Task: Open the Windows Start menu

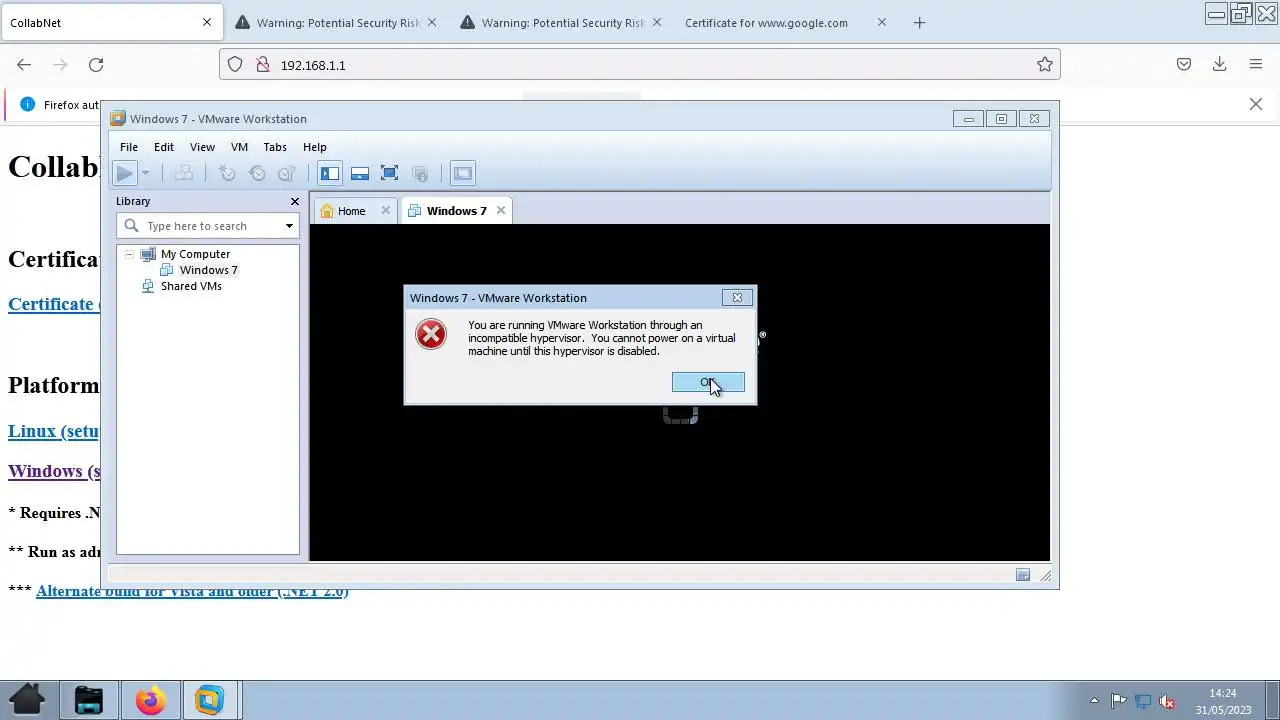Action: (27, 700)
